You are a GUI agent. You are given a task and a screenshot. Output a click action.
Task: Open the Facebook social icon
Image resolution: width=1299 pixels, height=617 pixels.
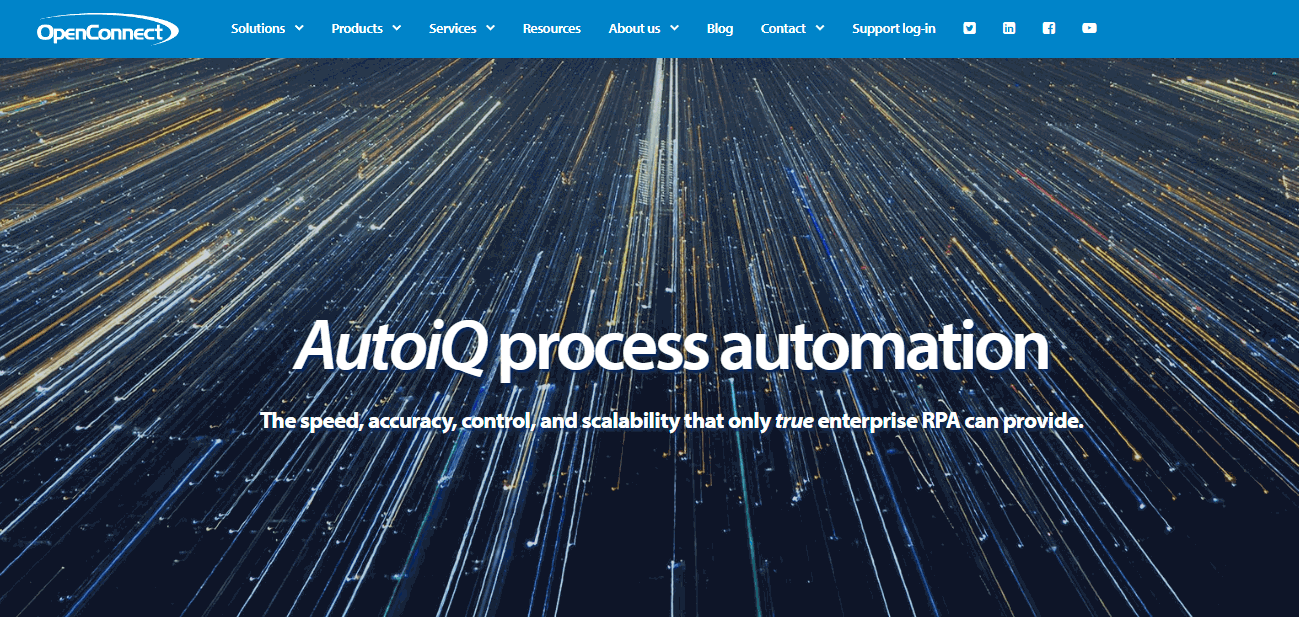(x=1049, y=28)
